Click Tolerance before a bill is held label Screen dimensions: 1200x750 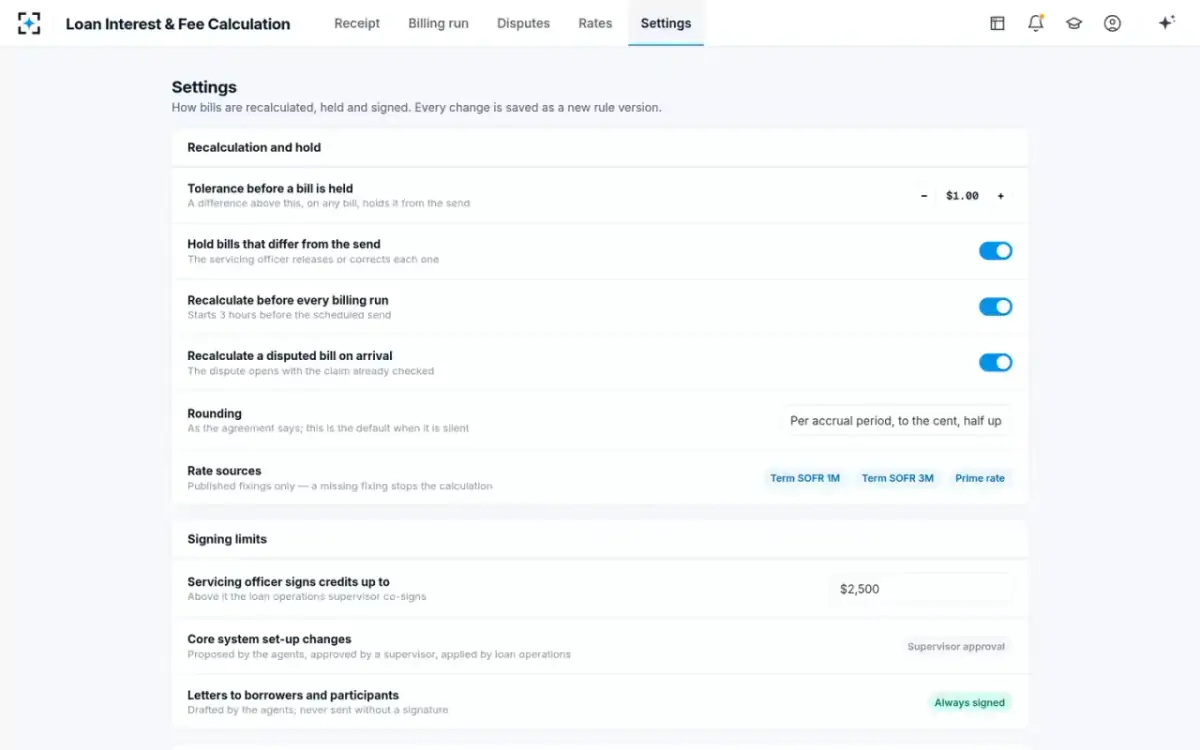pyautogui.click(x=270, y=188)
